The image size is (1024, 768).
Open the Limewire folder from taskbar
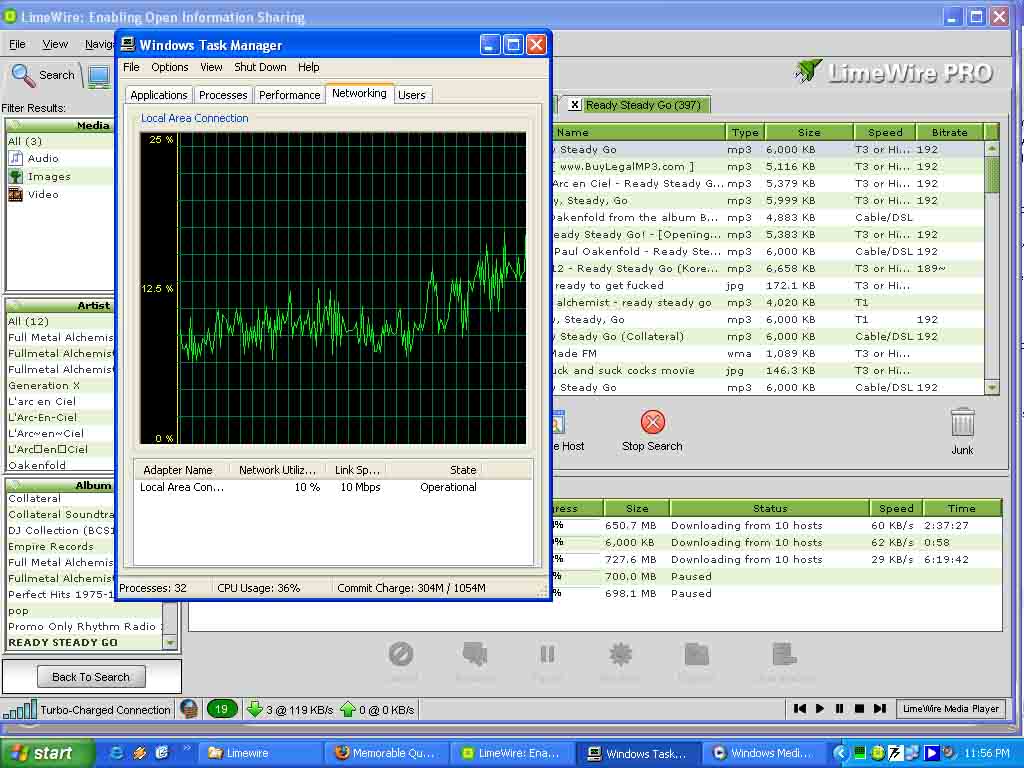(259, 753)
